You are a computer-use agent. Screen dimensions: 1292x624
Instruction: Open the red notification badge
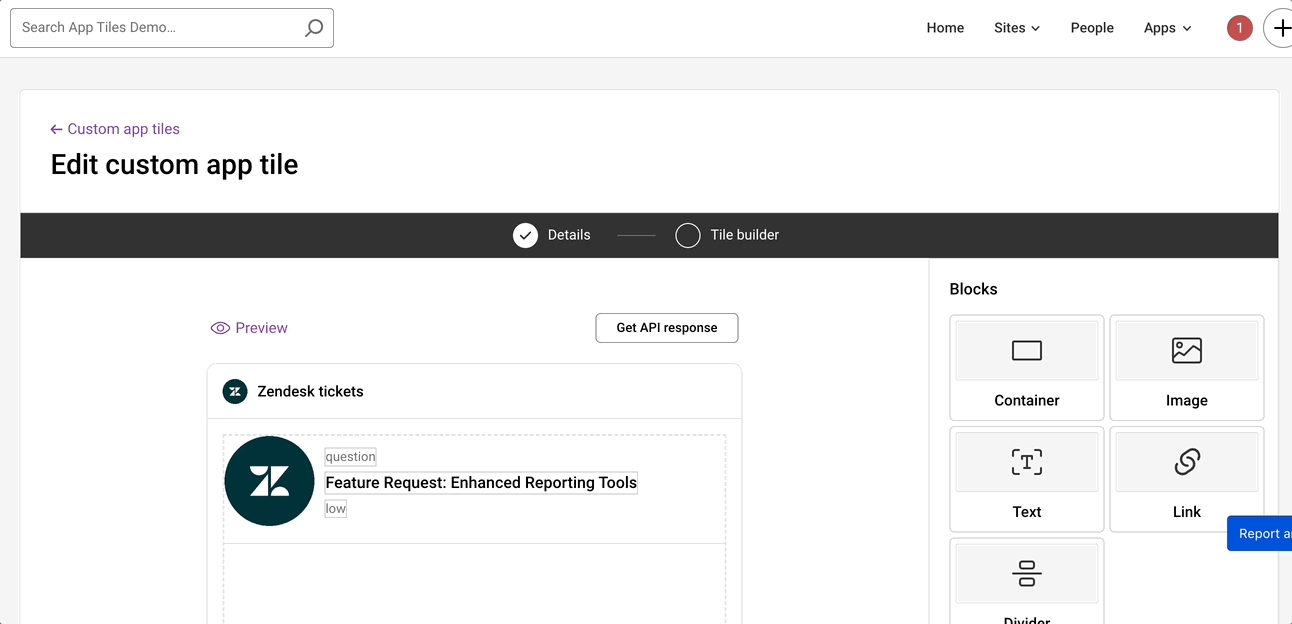click(x=1239, y=28)
